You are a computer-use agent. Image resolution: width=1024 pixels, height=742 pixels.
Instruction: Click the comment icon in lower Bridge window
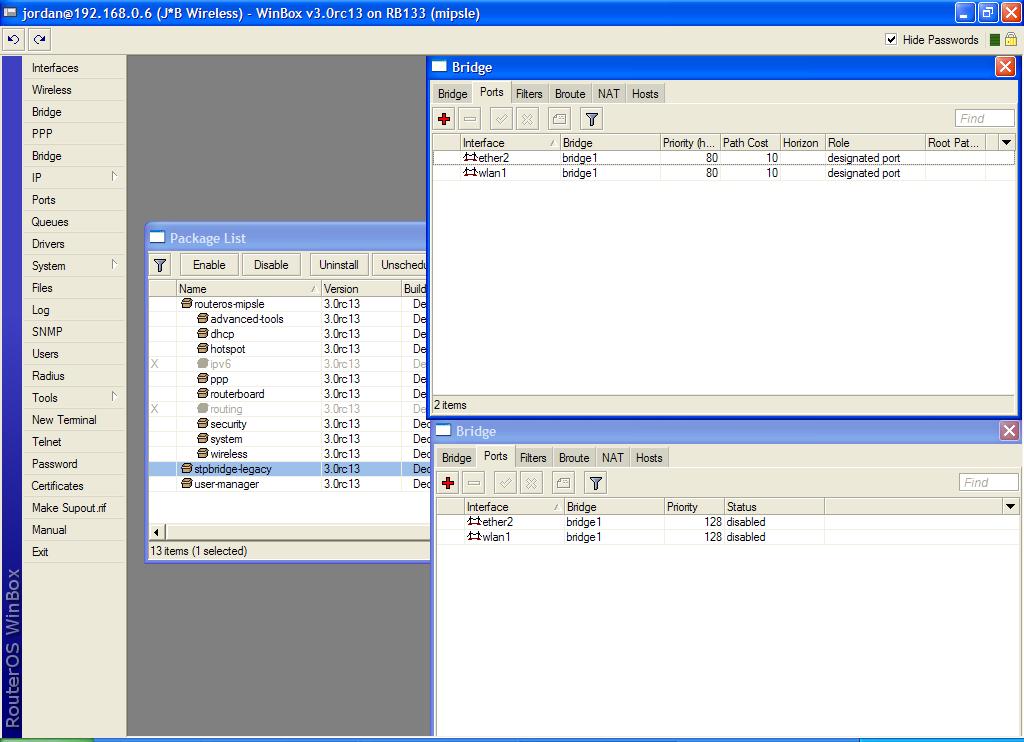click(x=564, y=483)
